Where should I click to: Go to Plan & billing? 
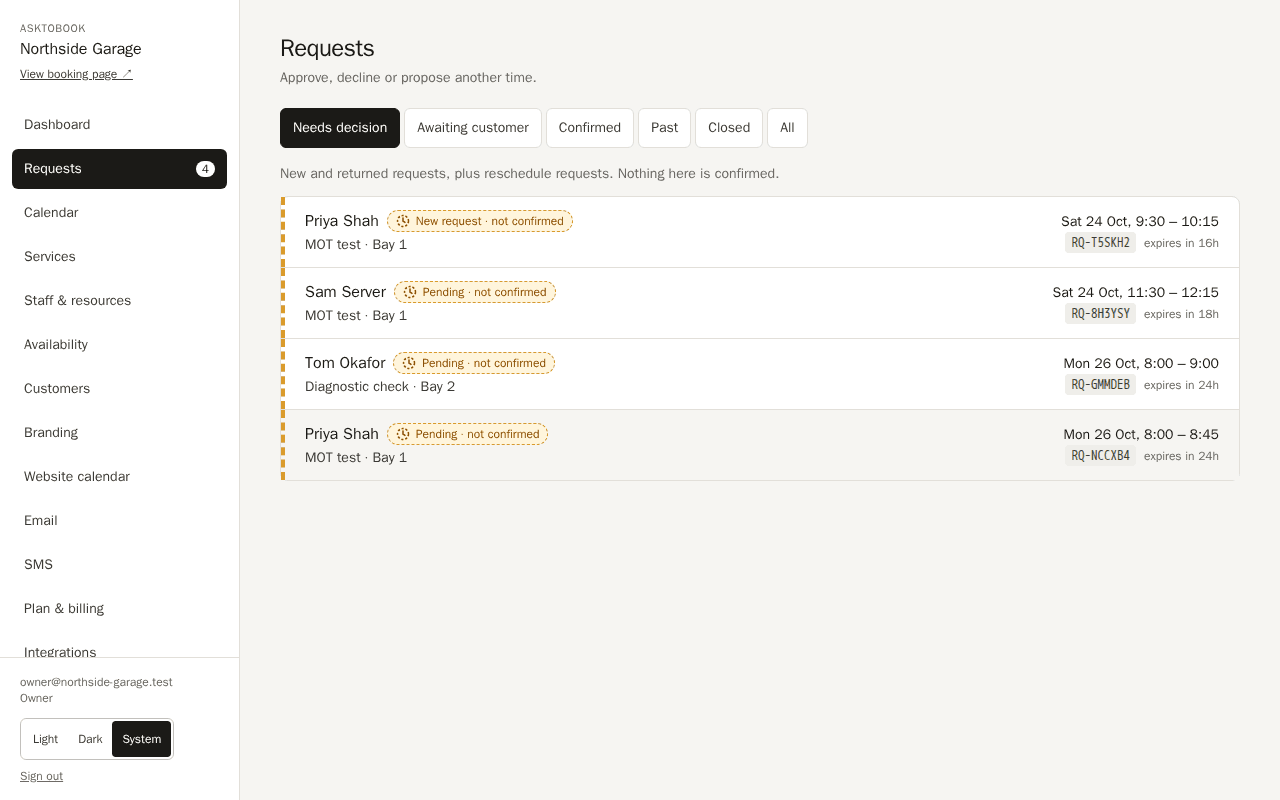119,609
